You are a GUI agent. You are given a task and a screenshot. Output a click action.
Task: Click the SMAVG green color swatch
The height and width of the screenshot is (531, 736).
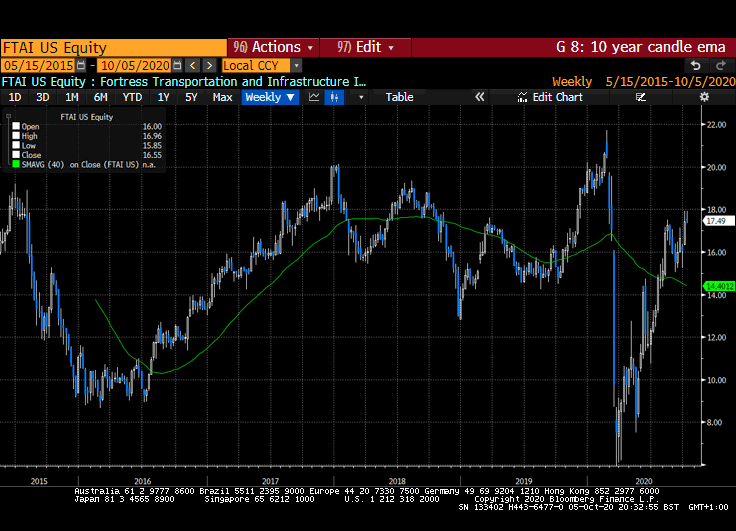coord(16,164)
